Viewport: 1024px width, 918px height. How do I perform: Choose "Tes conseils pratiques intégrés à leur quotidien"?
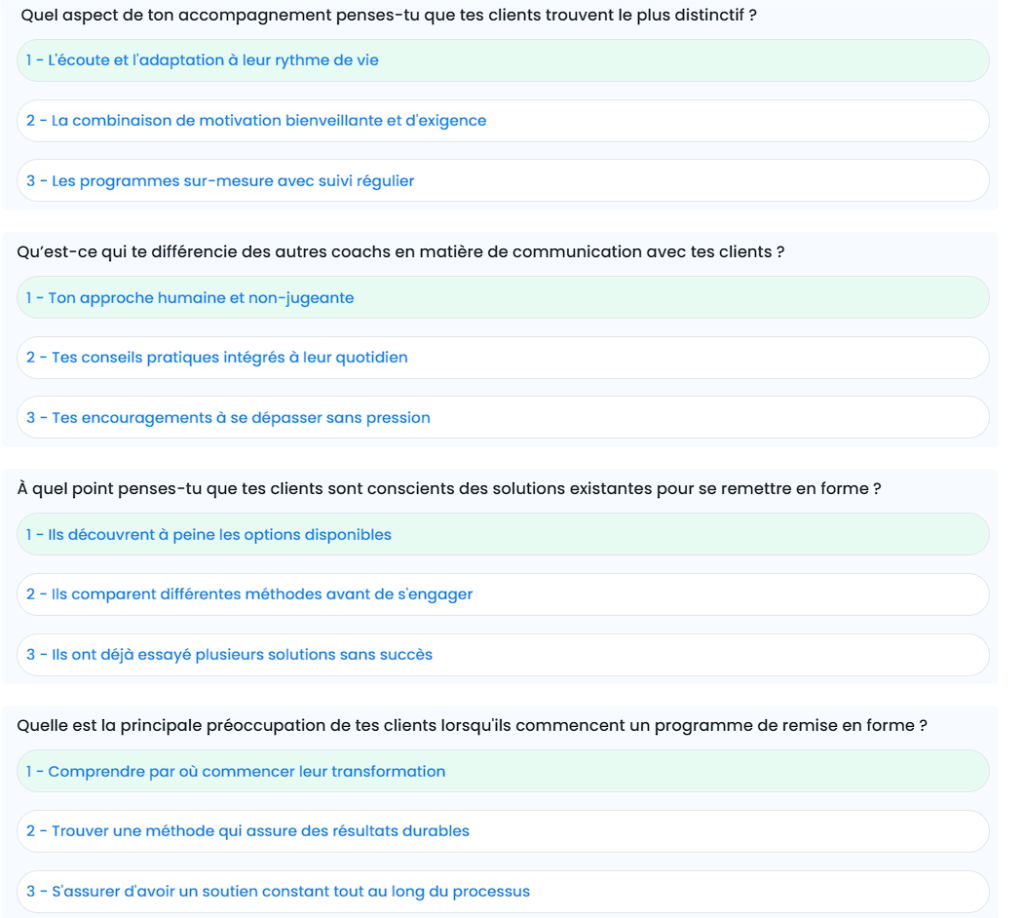pos(503,358)
